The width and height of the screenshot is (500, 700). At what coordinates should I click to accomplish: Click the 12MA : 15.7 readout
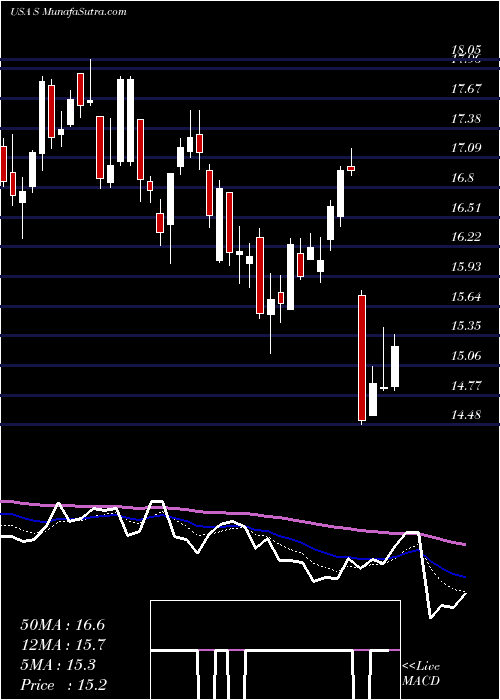[x=62, y=645]
